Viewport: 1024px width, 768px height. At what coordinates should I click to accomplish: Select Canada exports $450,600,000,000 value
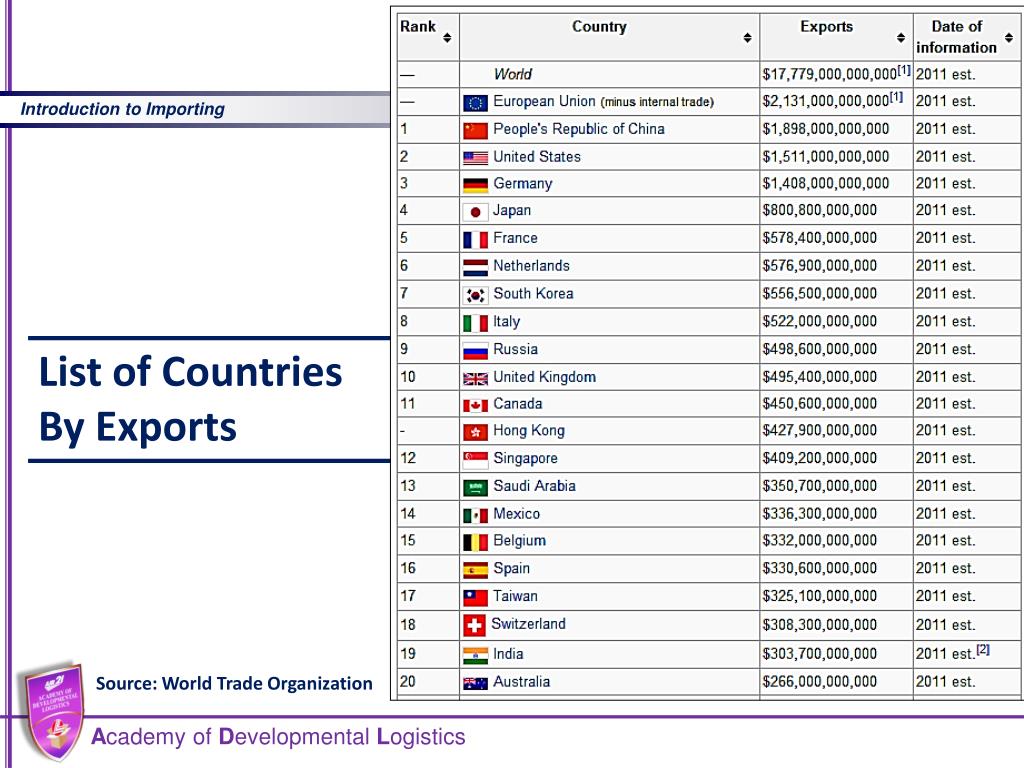[820, 404]
